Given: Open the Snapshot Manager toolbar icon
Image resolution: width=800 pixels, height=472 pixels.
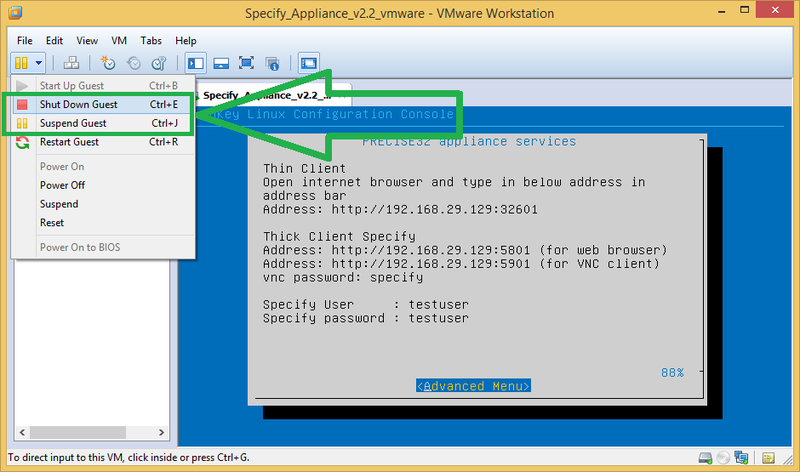Looking at the screenshot, I should [159, 63].
